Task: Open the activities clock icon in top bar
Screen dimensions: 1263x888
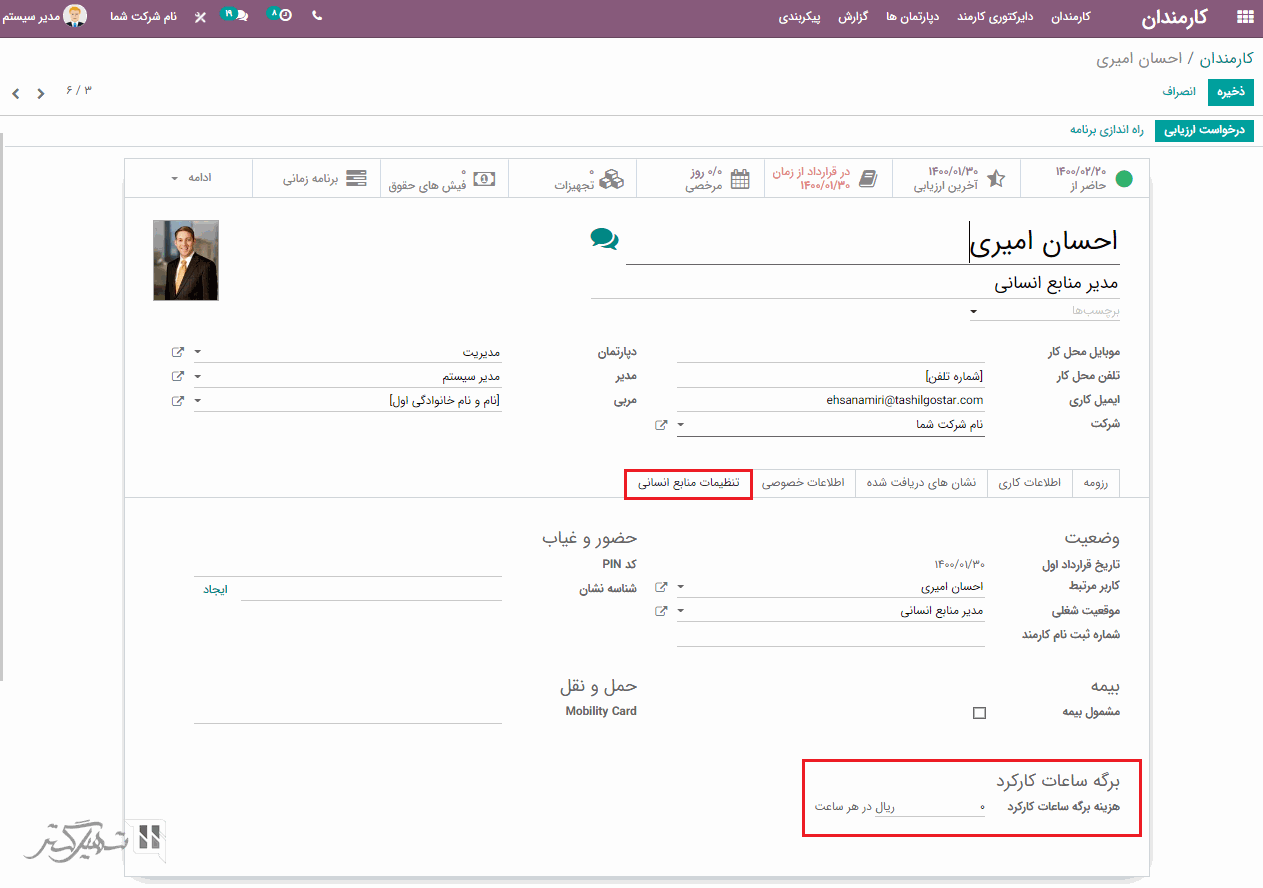Action: [281, 16]
